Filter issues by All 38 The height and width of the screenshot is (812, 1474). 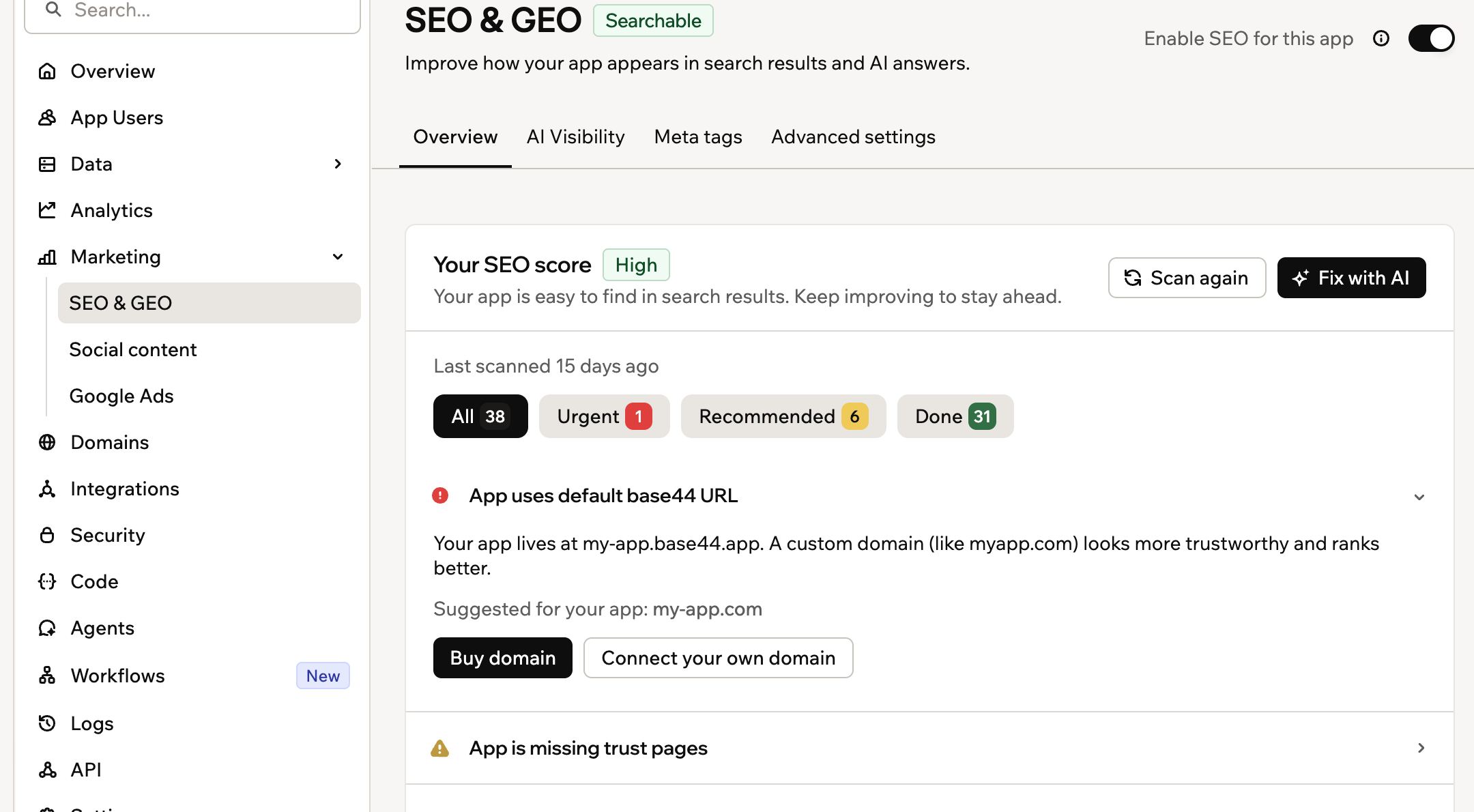(480, 416)
